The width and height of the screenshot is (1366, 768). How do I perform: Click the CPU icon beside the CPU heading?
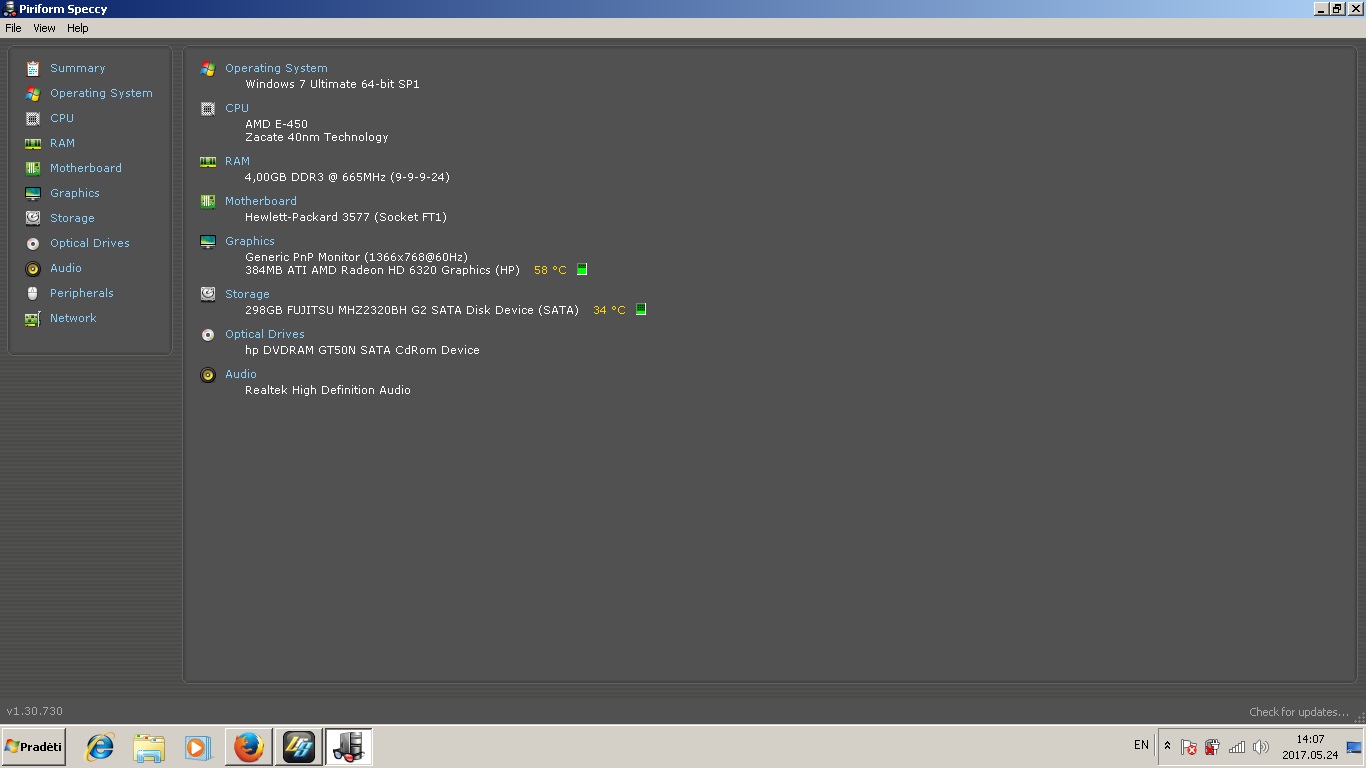click(x=208, y=108)
